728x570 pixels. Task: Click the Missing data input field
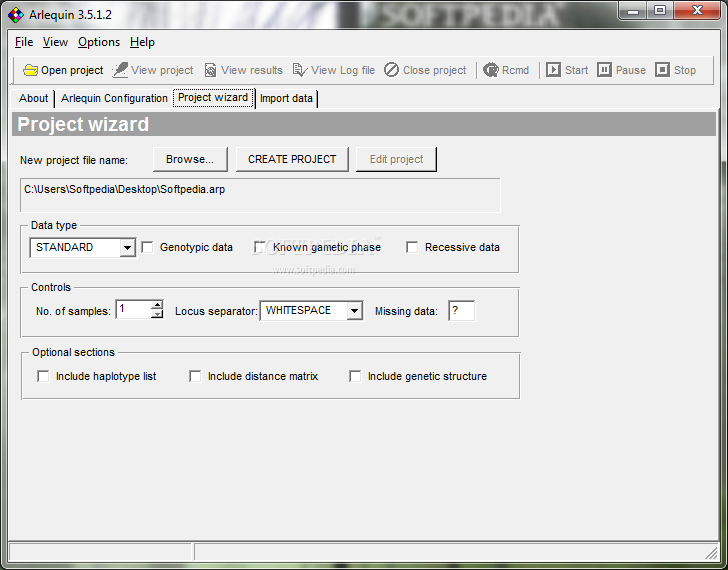point(462,311)
